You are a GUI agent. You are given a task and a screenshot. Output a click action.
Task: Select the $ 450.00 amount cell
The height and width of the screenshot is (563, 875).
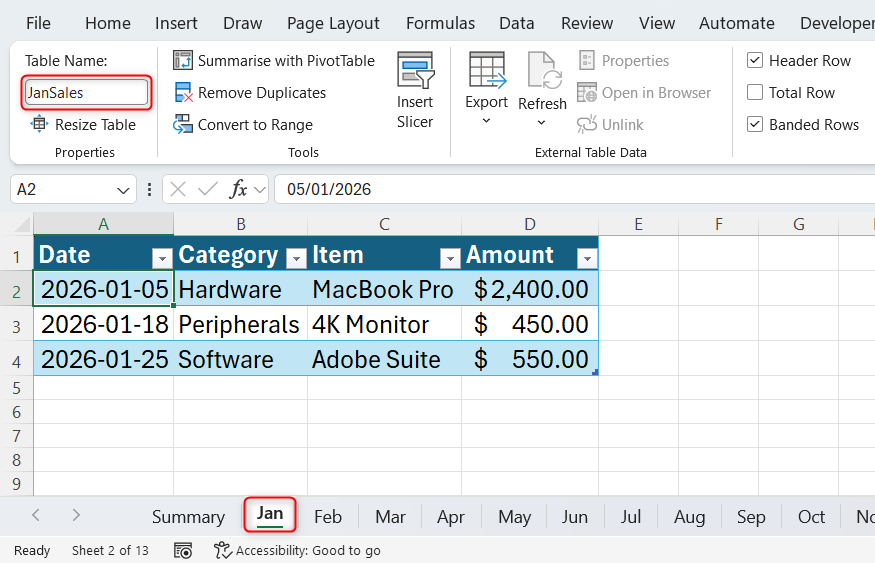[x=530, y=324]
